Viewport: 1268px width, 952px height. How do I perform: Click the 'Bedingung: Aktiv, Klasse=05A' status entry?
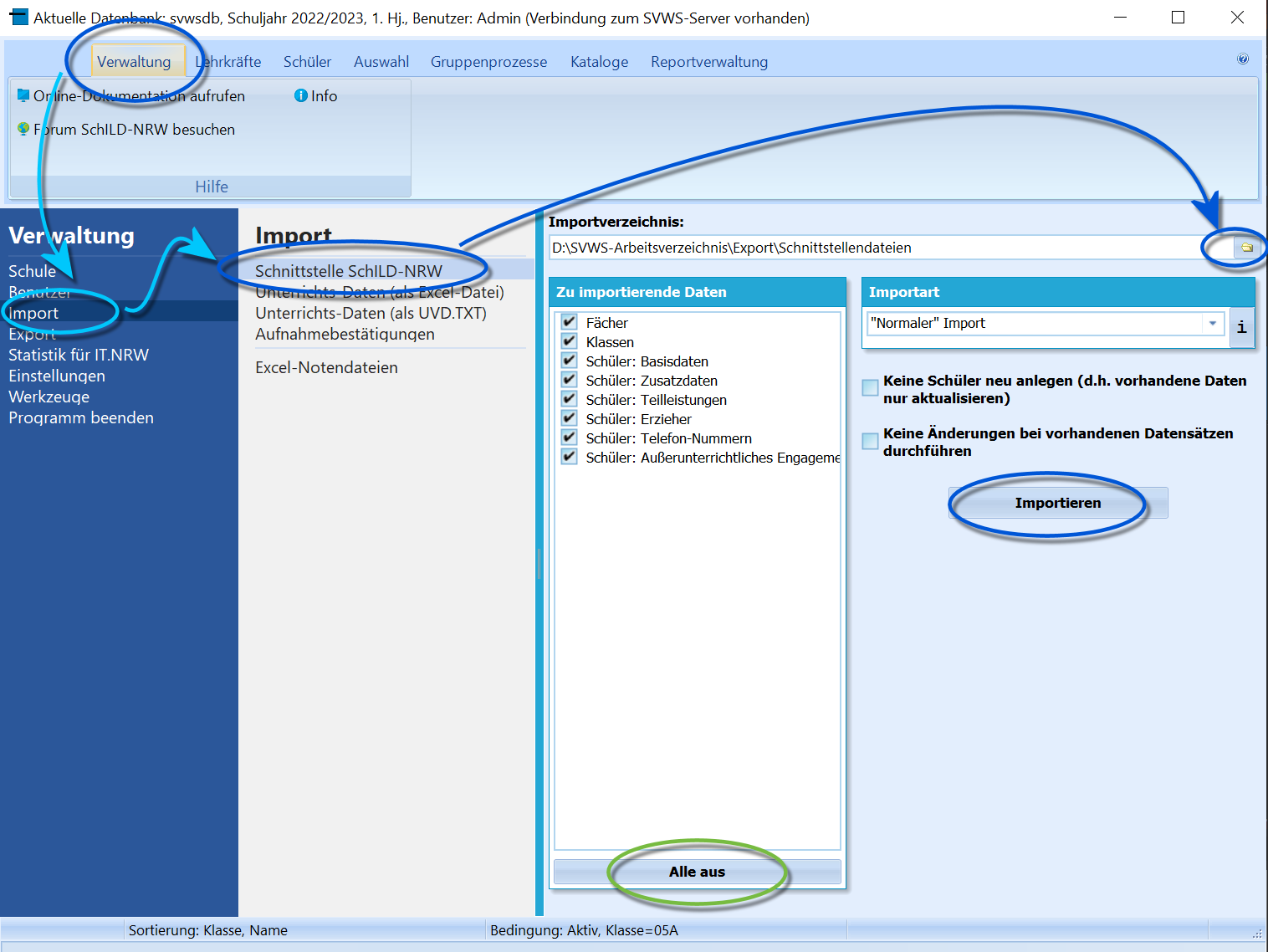click(584, 930)
